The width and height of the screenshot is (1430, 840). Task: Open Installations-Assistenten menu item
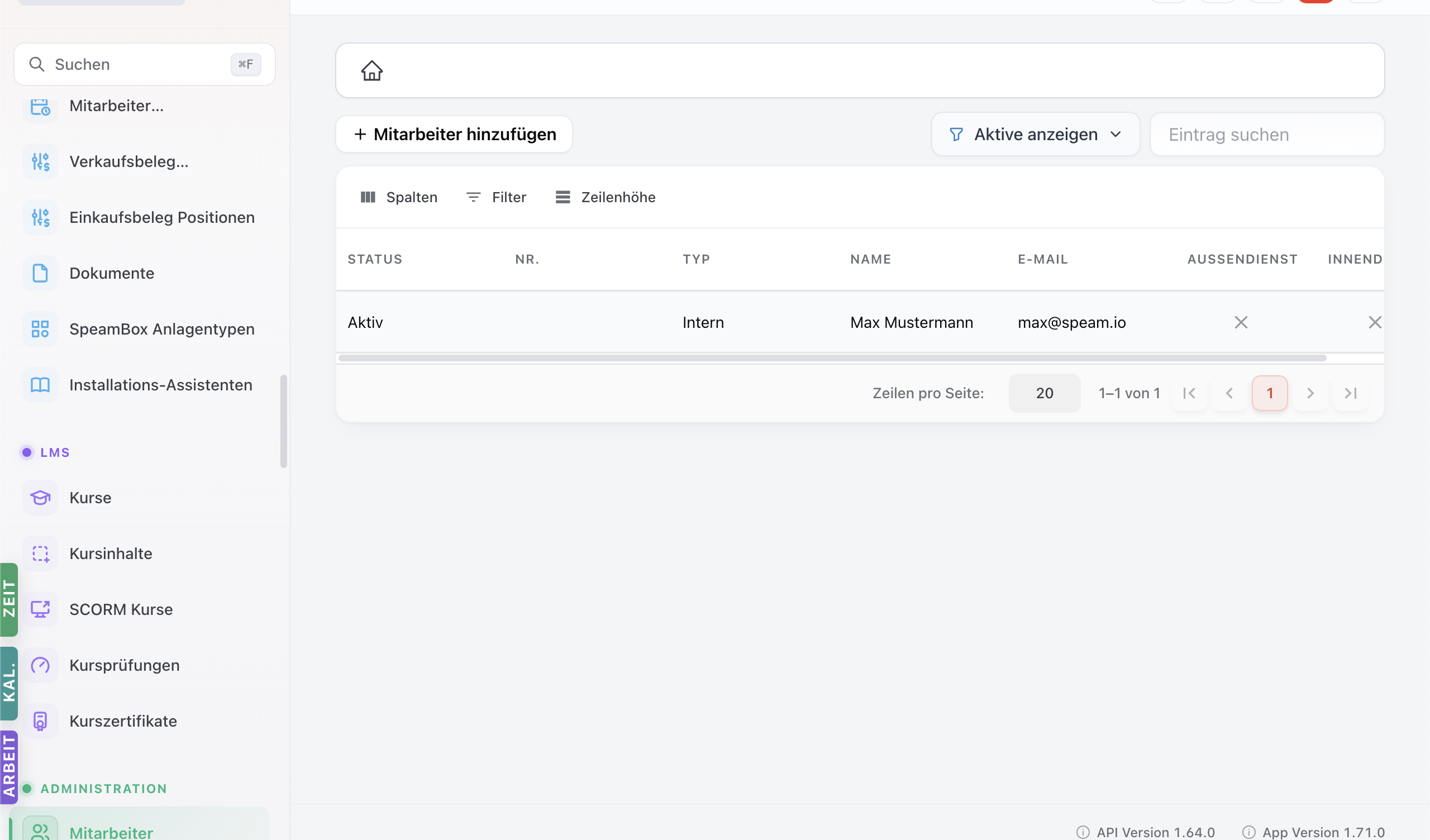click(x=139, y=385)
